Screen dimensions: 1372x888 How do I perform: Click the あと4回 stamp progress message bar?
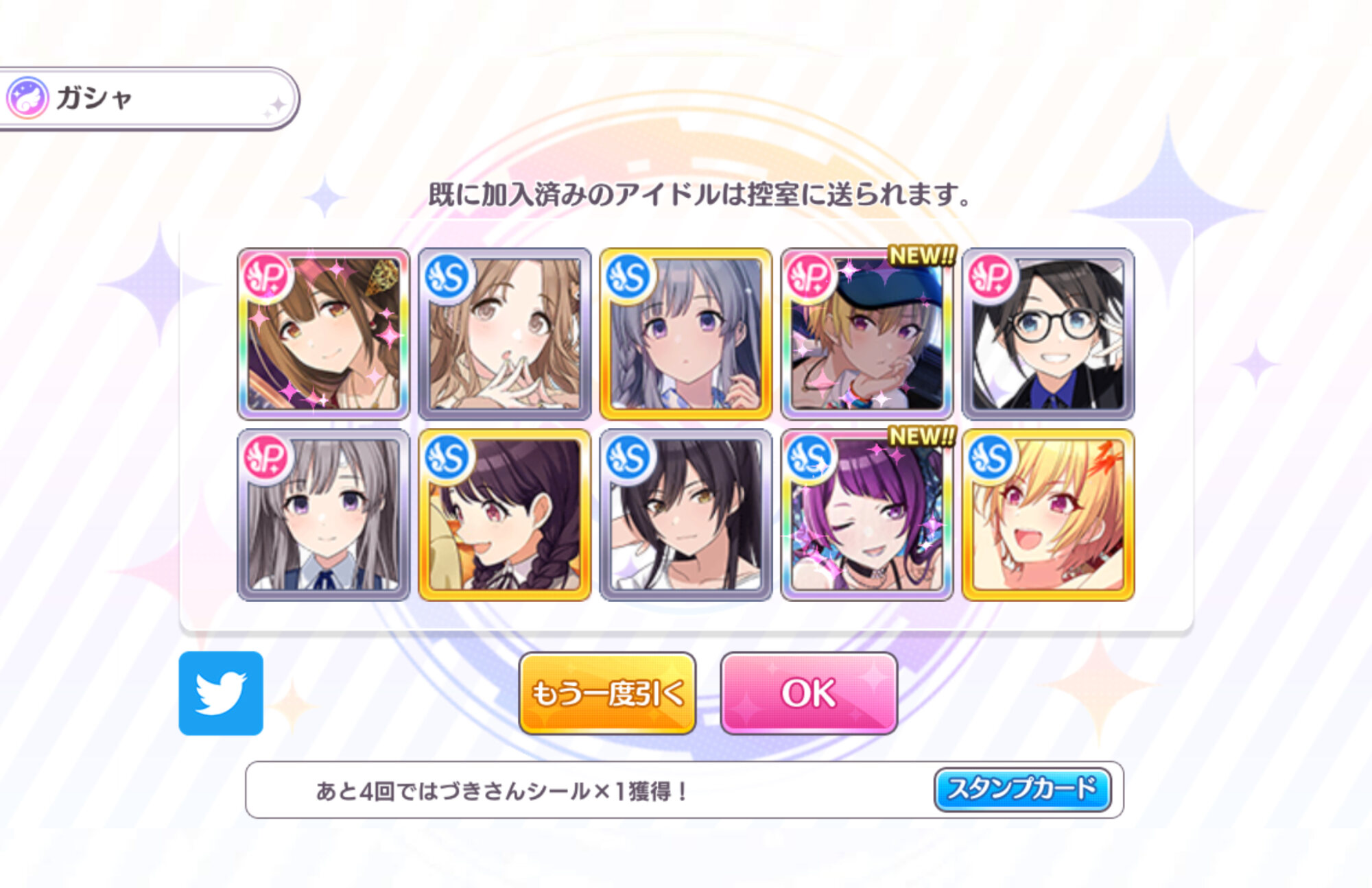coord(684,790)
